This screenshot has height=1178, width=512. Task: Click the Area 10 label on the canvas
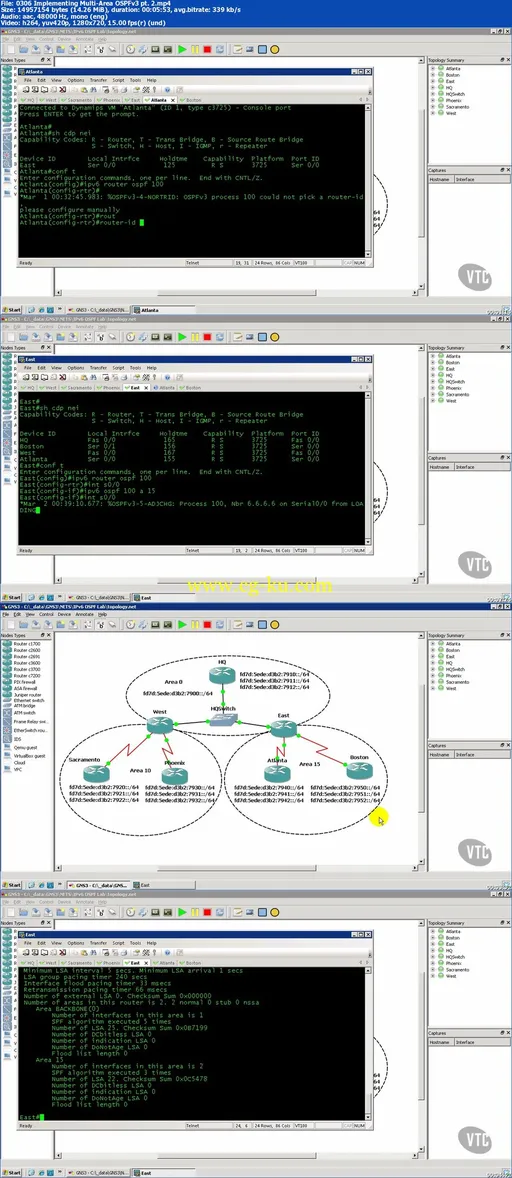[x=140, y=770]
